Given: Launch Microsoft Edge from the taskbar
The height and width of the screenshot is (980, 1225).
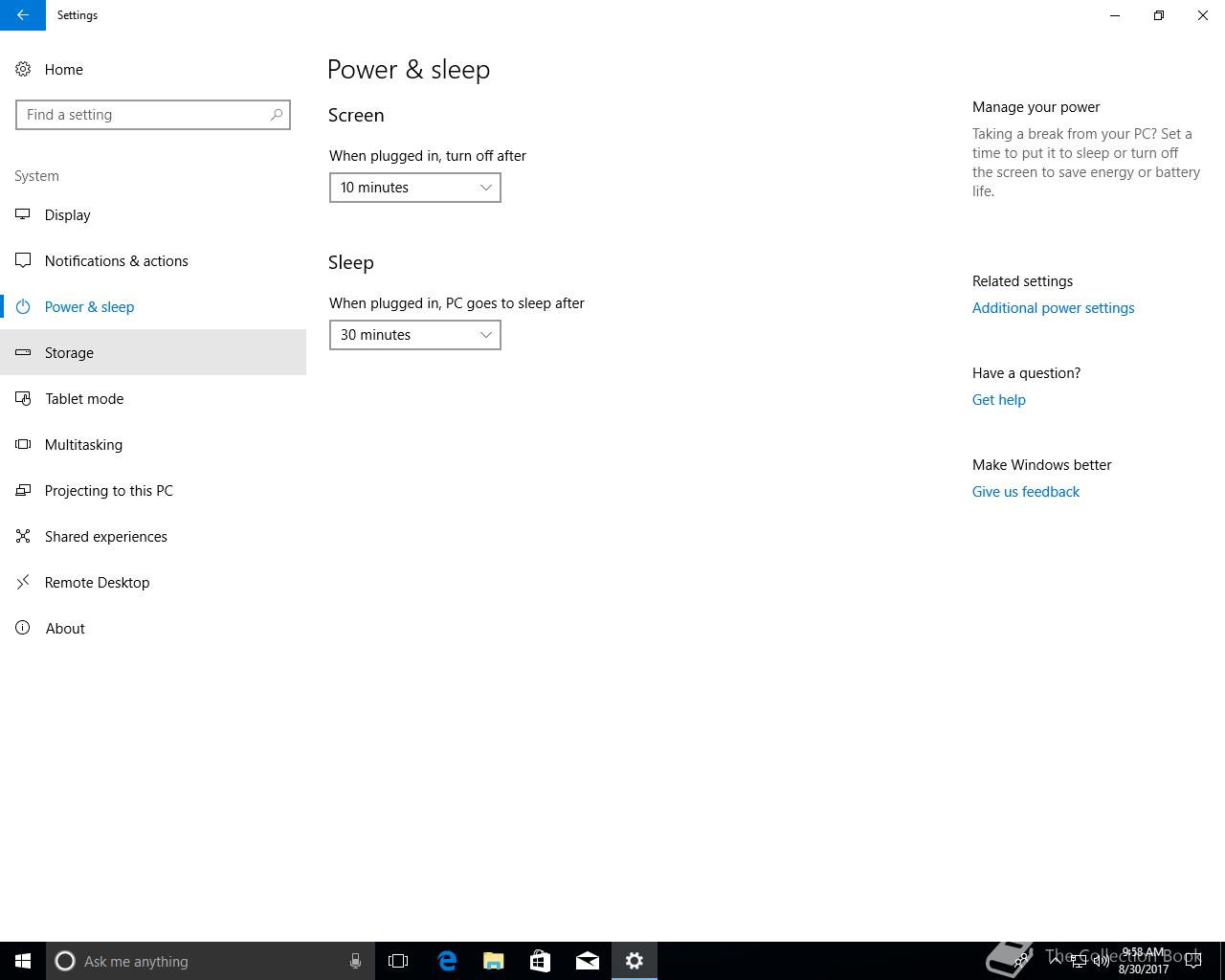Looking at the screenshot, I should tap(447, 961).
